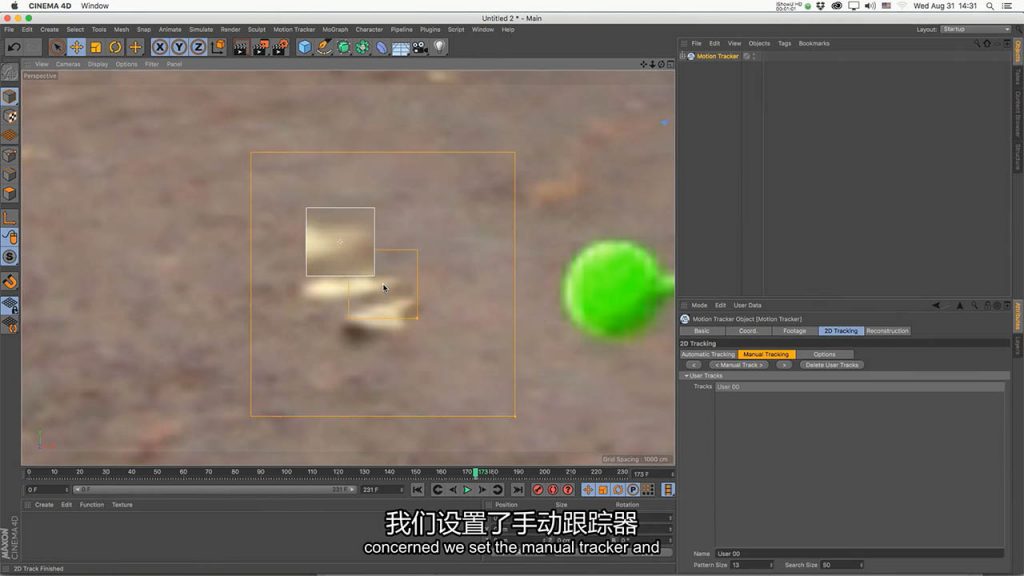Click the green timeline playhead at frame 173
1024x576 pixels.
(x=475, y=472)
